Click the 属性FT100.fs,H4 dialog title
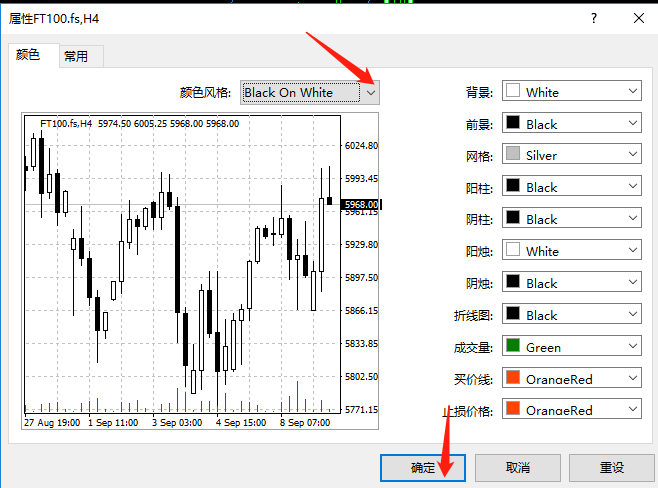The height and width of the screenshot is (488, 658). pyautogui.click(x=54, y=19)
